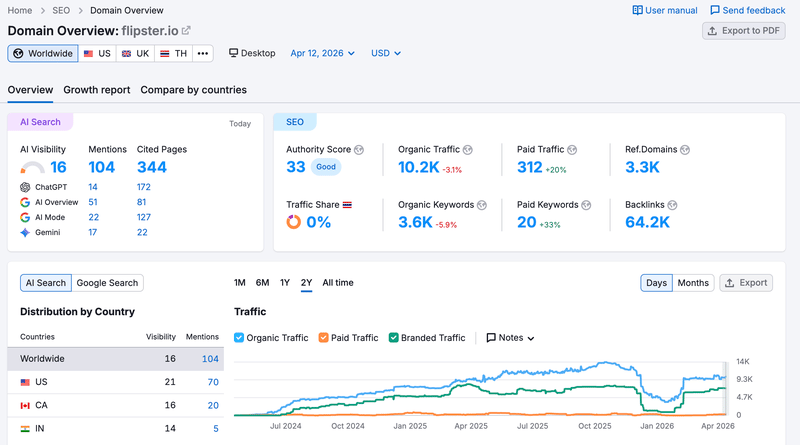Click the US flag in country table

pyautogui.click(x=25, y=382)
